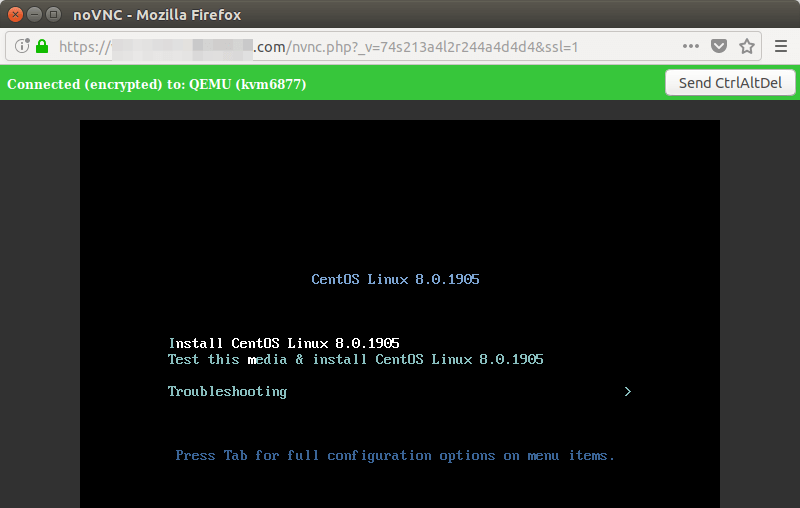Save page with the Pocket icon
Viewport: 800px width, 508px height.
(x=719, y=47)
